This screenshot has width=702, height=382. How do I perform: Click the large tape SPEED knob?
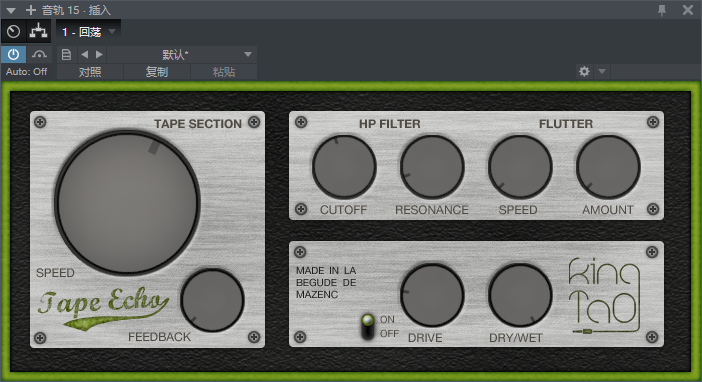click(128, 202)
